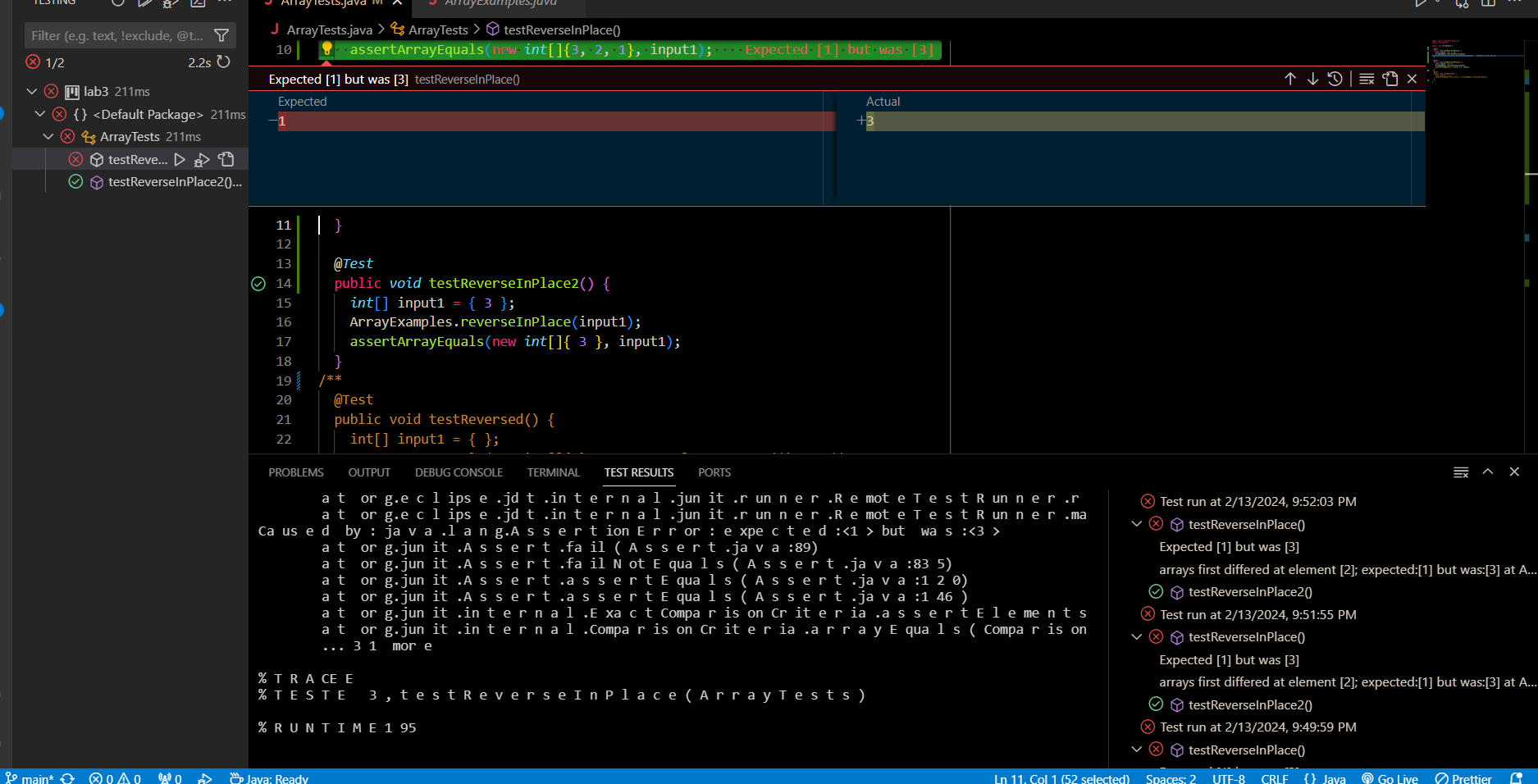Switch to the DEBUG CONSOLE tab
The width and height of the screenshot is (1538, 784).
[x=459, y=472]
